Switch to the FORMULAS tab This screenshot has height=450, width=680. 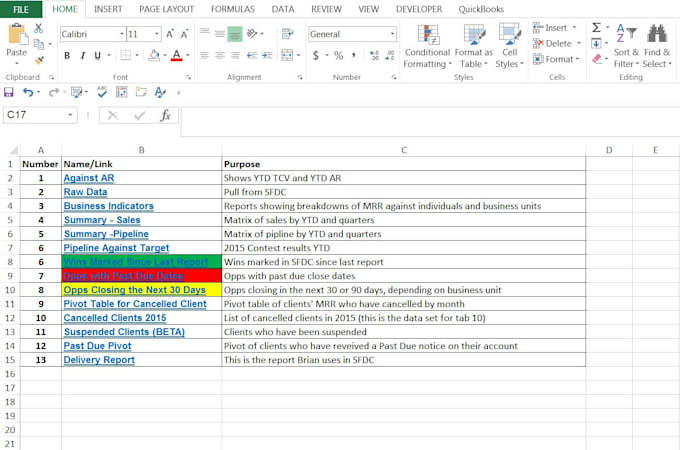click(233, 9)
